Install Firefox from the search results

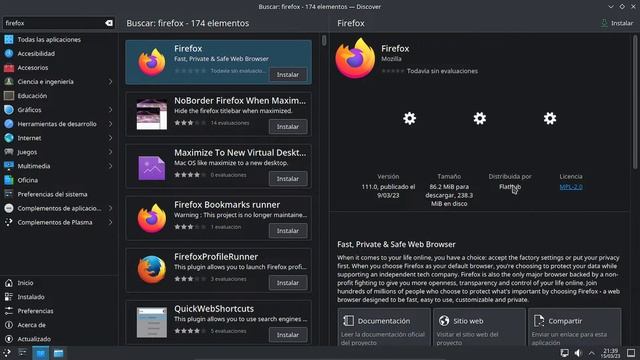point(288,75)
